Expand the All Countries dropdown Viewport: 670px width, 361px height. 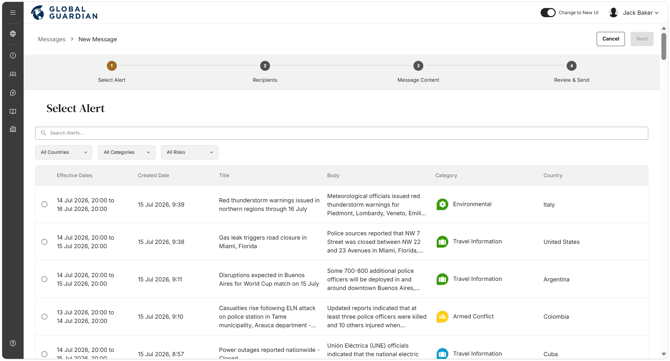click(x=64, y=153)
